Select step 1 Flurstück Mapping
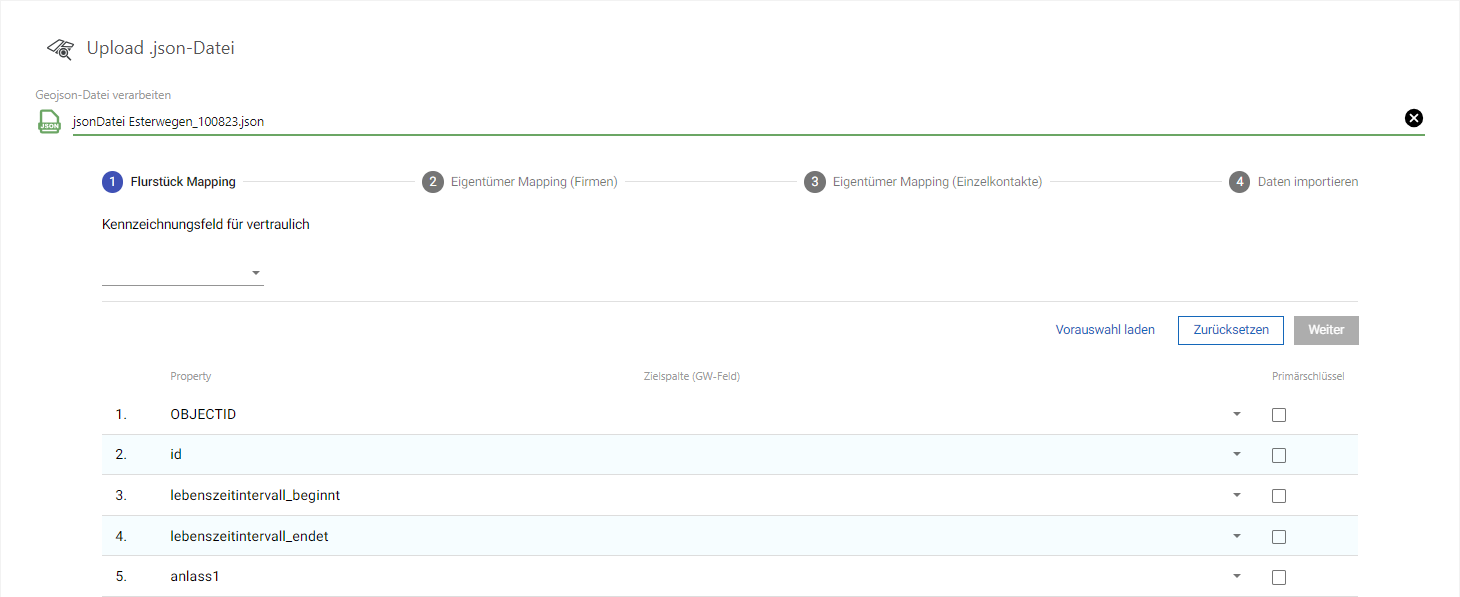1460x597 pixels. (x=170, y=182)
